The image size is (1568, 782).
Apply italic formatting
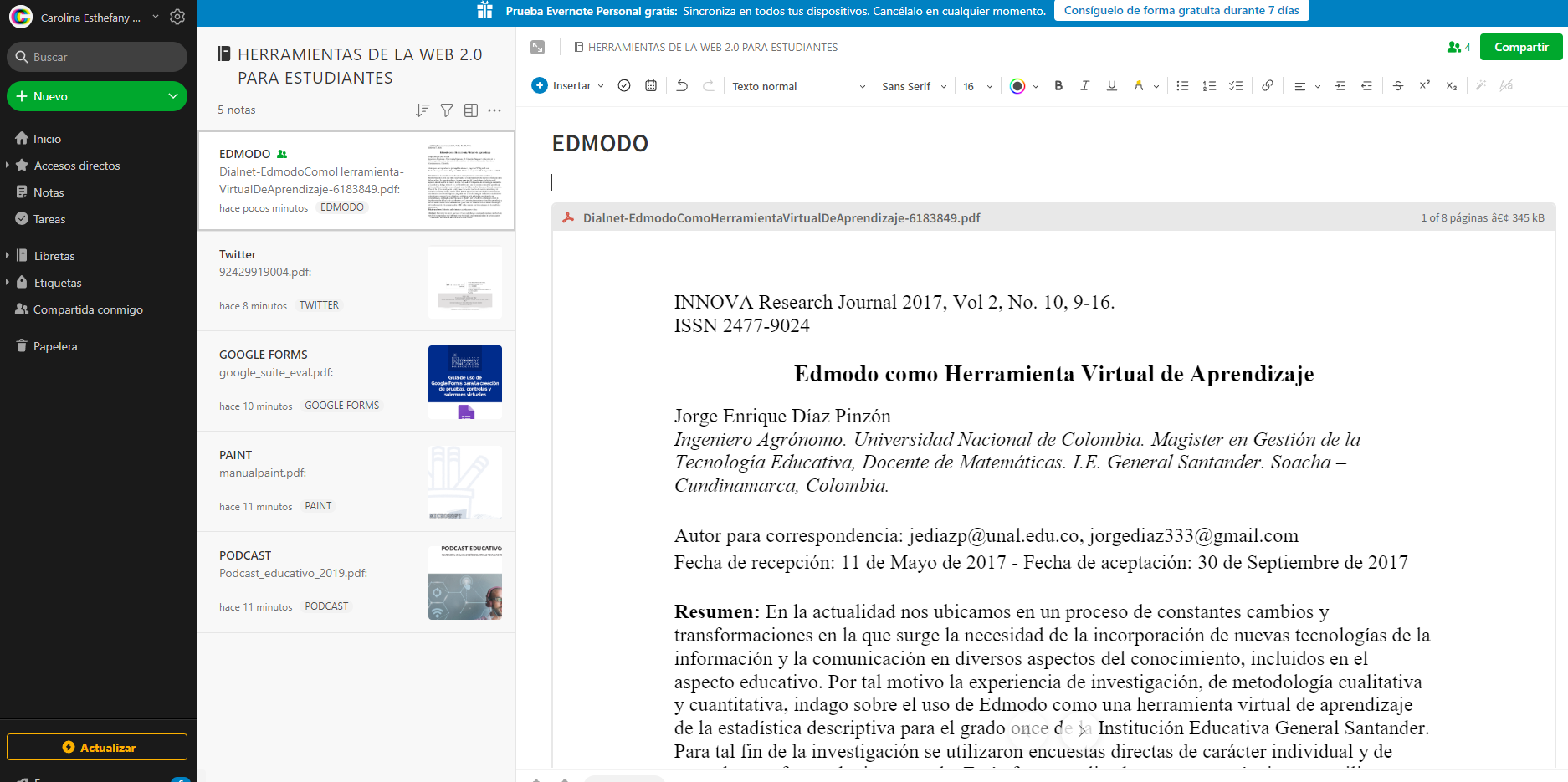(1085, 85)
